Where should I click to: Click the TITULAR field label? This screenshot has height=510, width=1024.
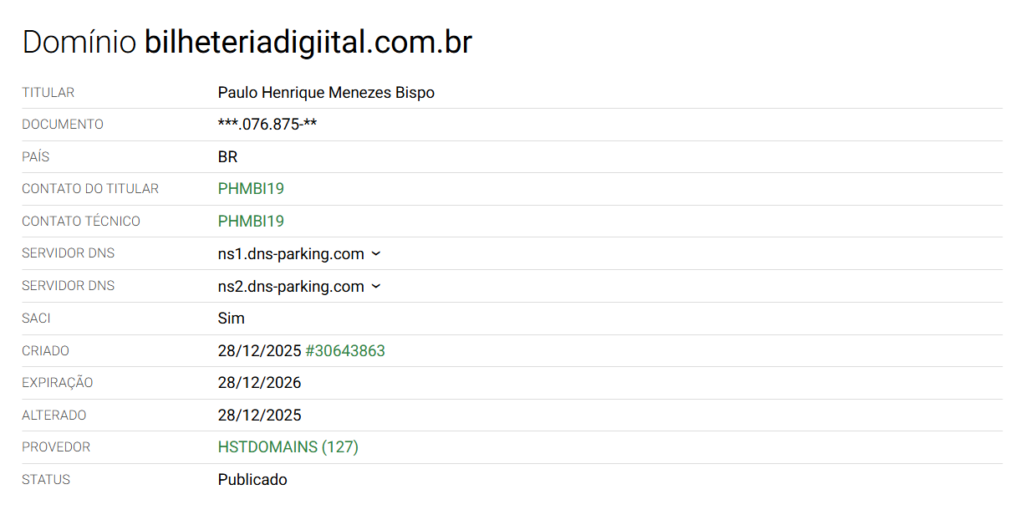click(48, 93)
